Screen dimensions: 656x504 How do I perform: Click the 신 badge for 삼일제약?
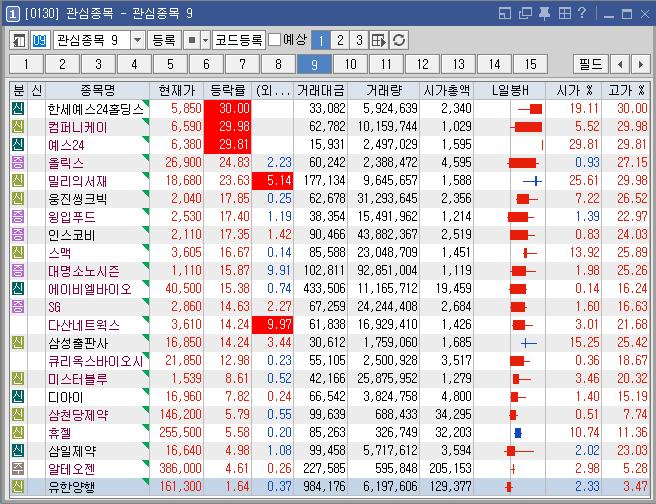point(18,450)
